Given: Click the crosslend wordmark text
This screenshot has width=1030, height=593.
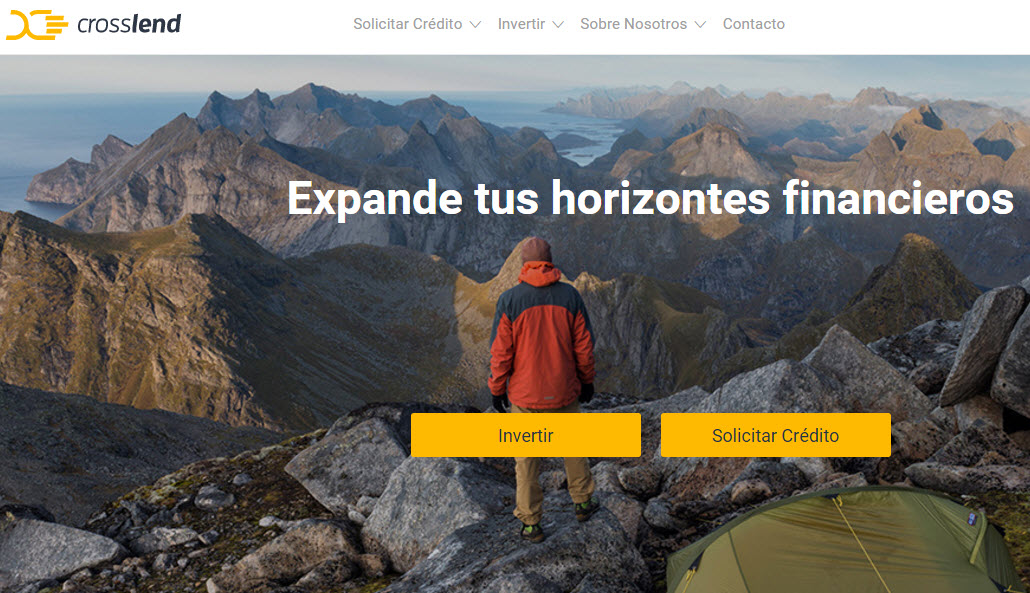Looking at the screenshot, I should [129, 24].
